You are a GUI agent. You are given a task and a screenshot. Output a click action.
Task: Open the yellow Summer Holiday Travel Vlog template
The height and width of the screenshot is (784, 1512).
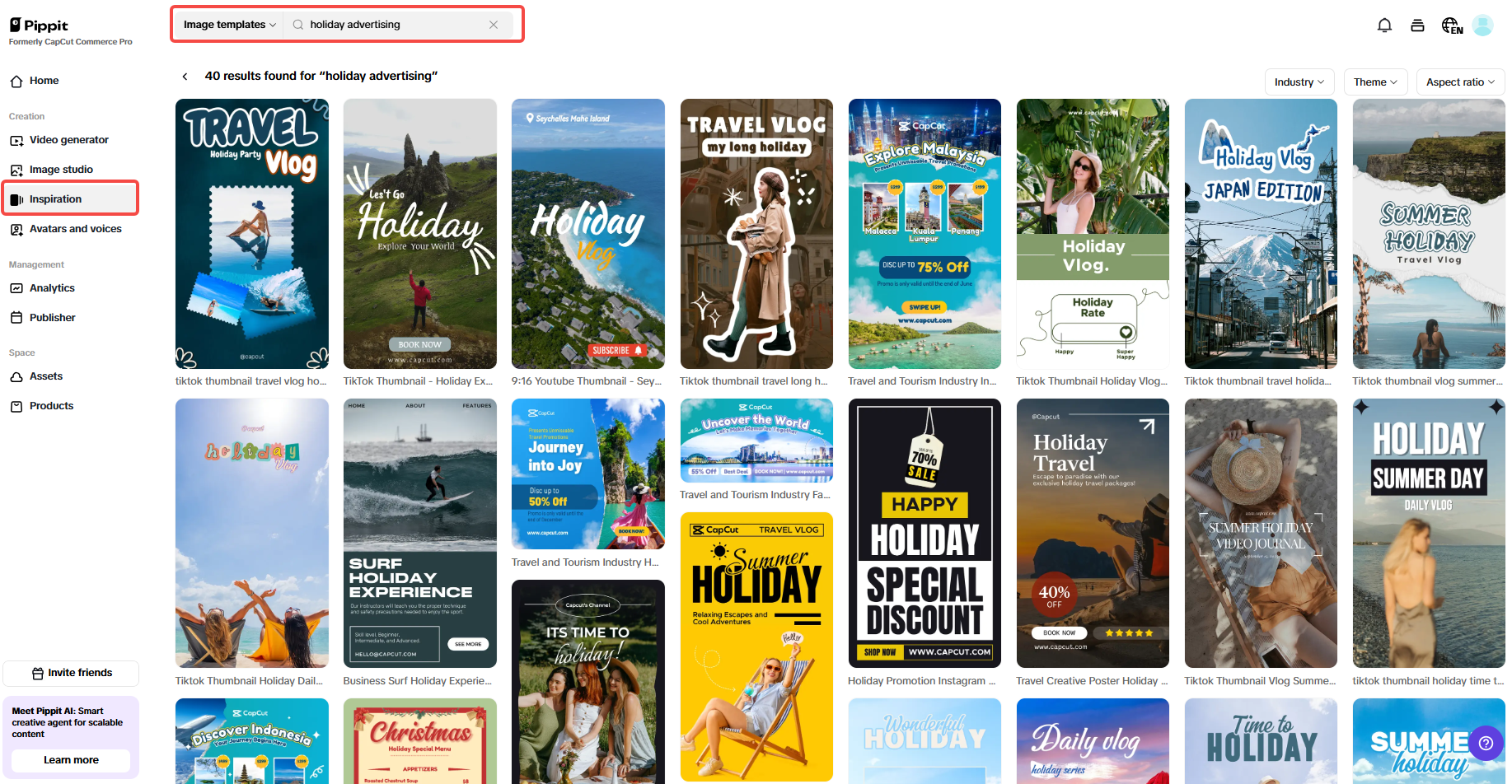pyautogui.click(x=756, y=647)
